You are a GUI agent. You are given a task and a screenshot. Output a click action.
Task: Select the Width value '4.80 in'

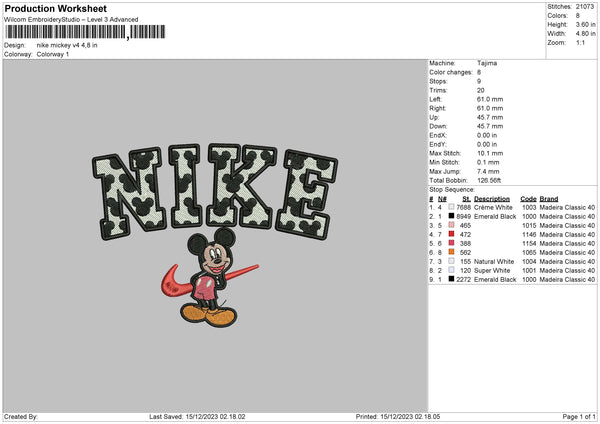click(x=585, y=34)
